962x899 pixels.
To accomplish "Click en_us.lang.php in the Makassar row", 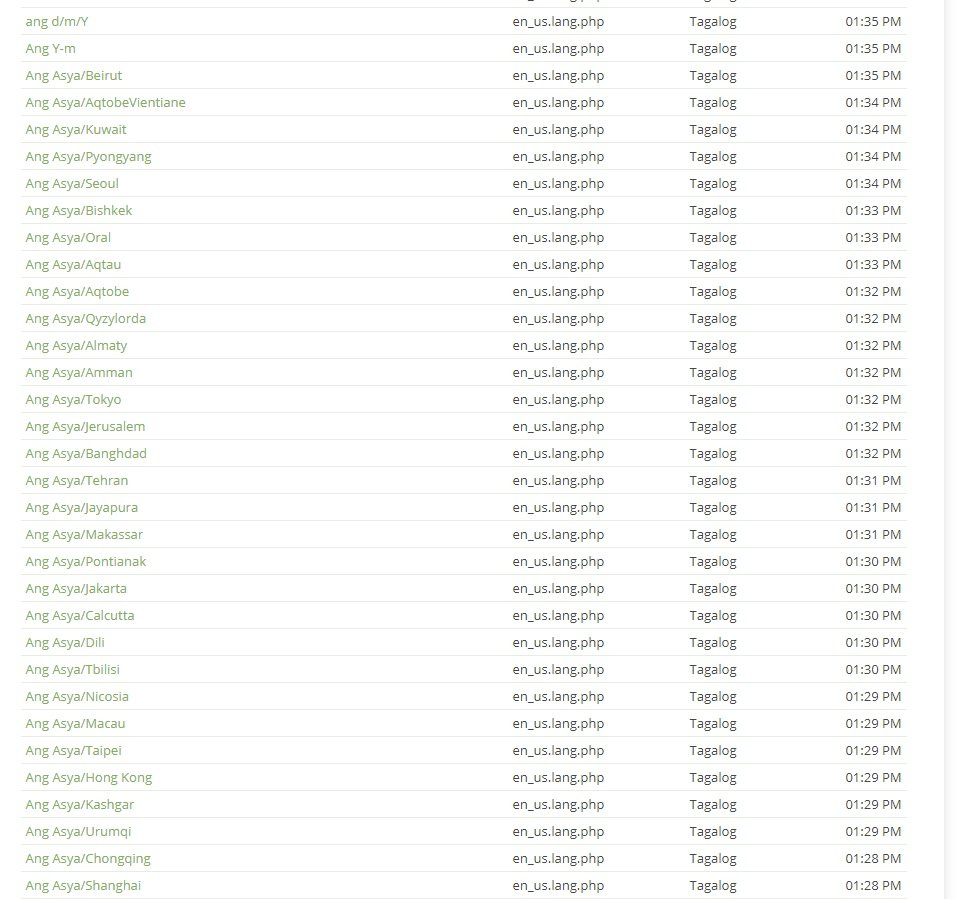I will pyautogui.click(x=558, y=534).
